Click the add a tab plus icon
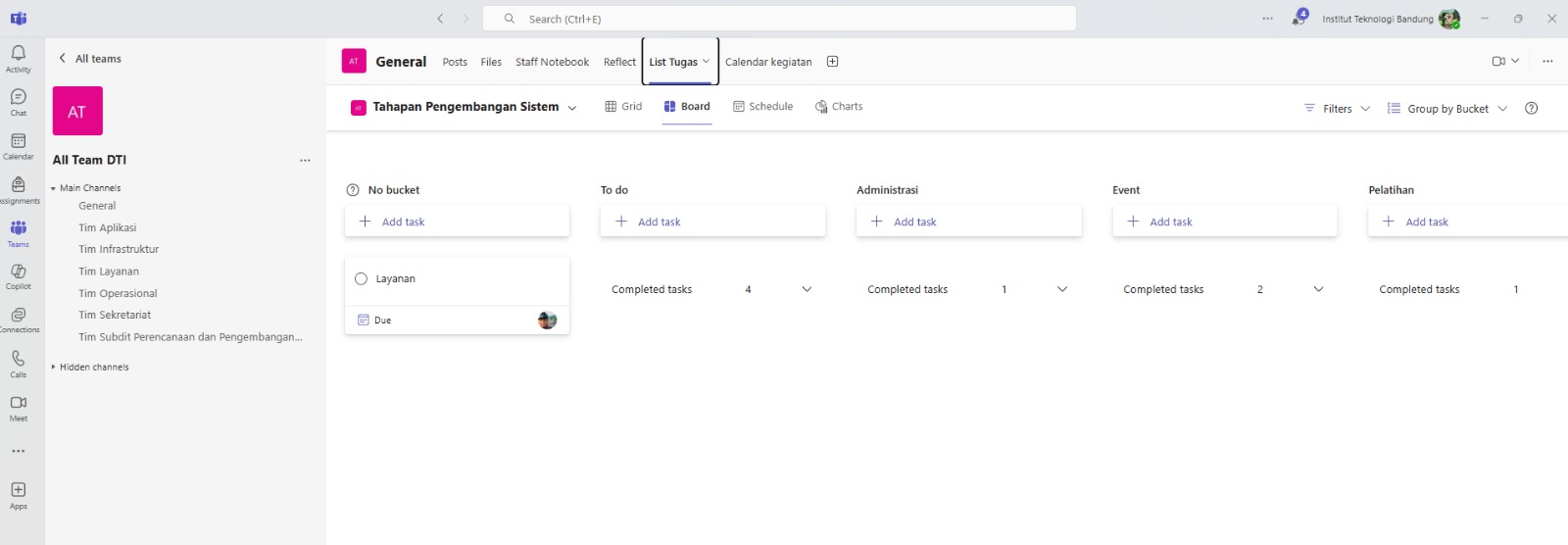 [832, 62]
